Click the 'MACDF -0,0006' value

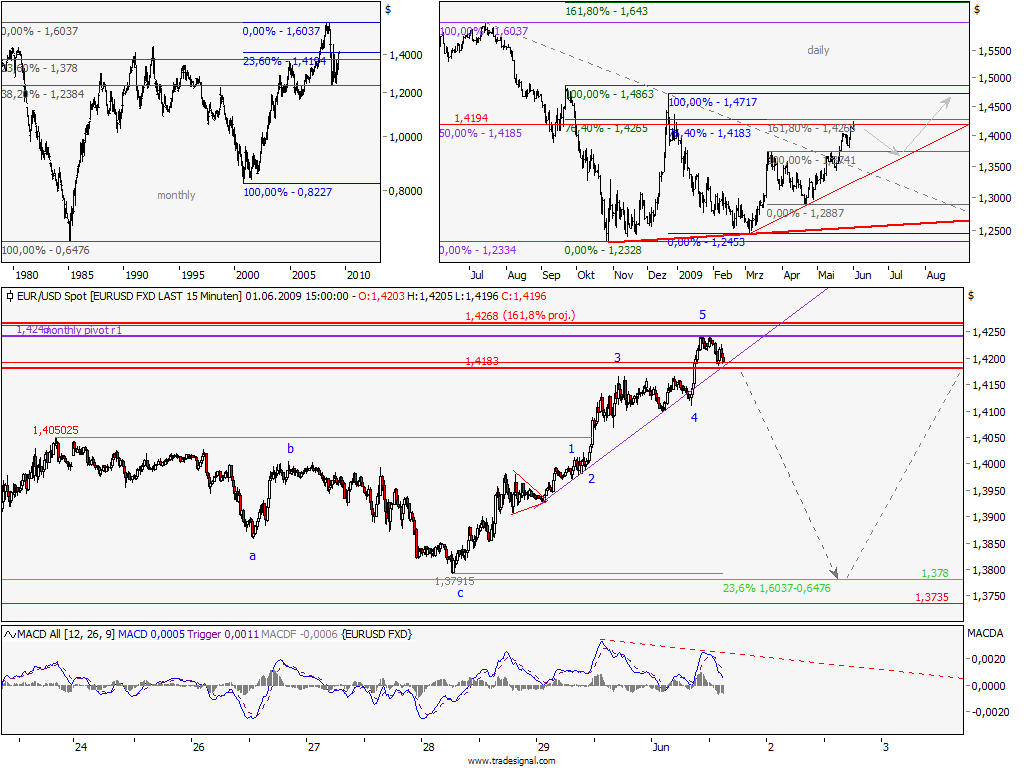click(x=299, y=634)
